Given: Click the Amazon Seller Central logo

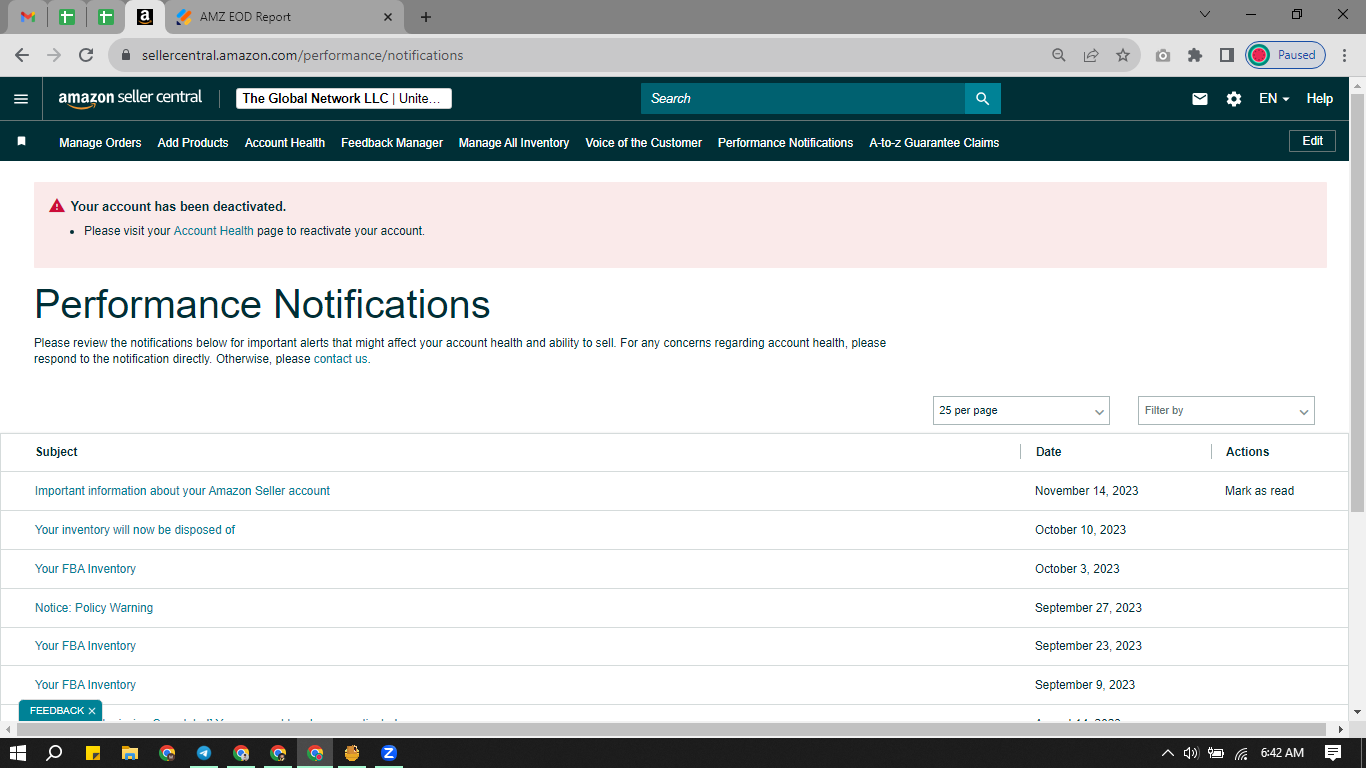Looking at the screenshot, I should click(x=130, y=98).
